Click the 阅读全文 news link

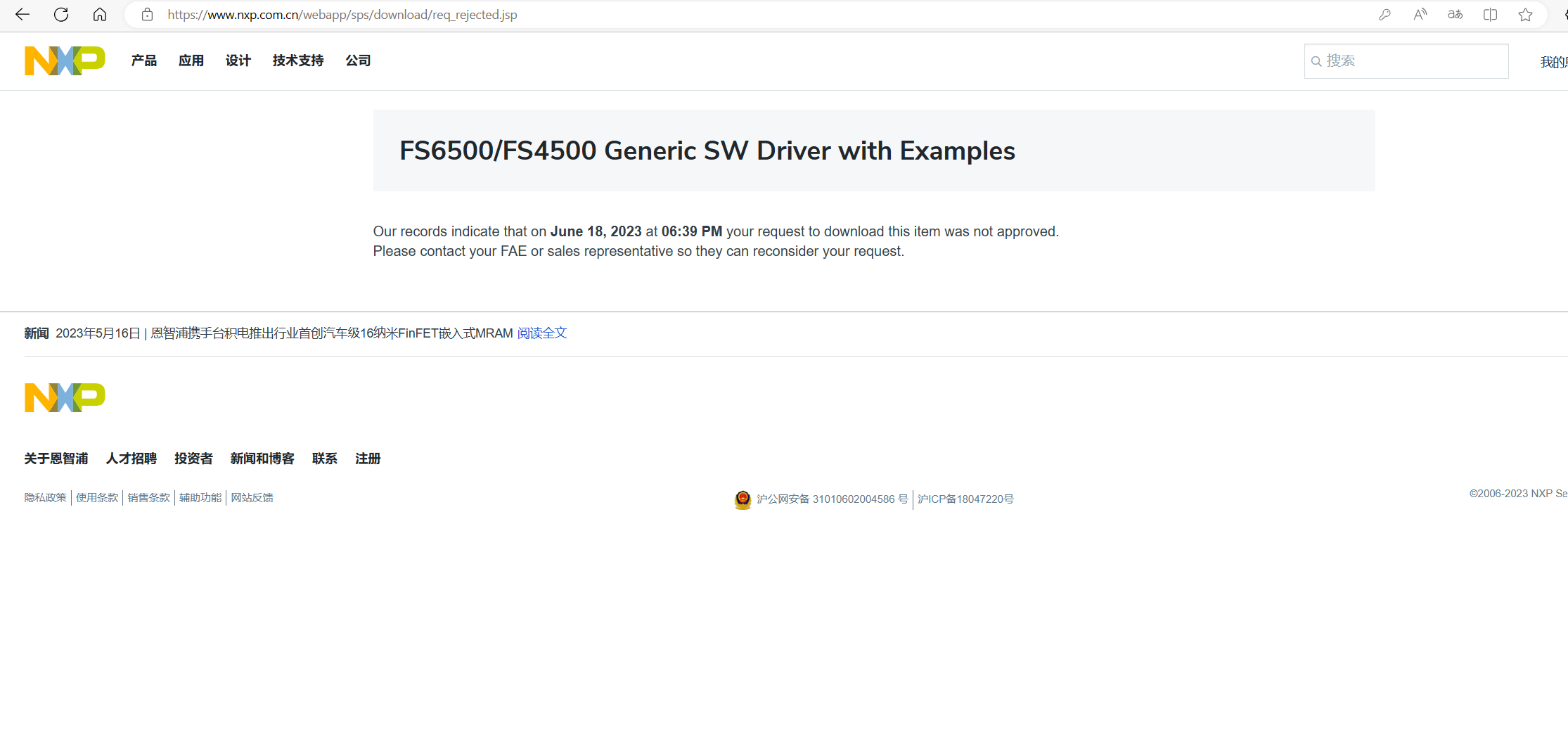(541, 333)
